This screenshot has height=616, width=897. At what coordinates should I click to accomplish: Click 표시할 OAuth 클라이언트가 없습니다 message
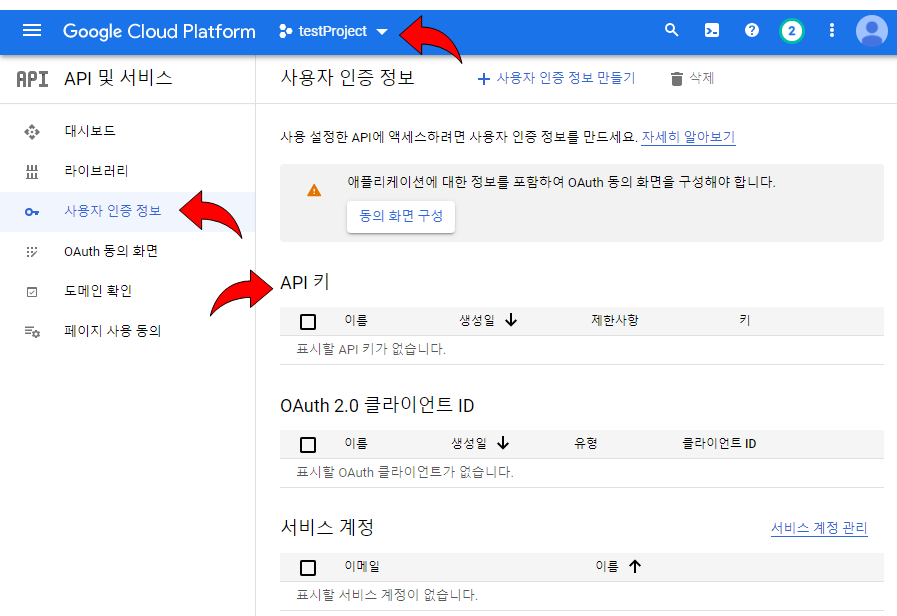click(405, 472)
